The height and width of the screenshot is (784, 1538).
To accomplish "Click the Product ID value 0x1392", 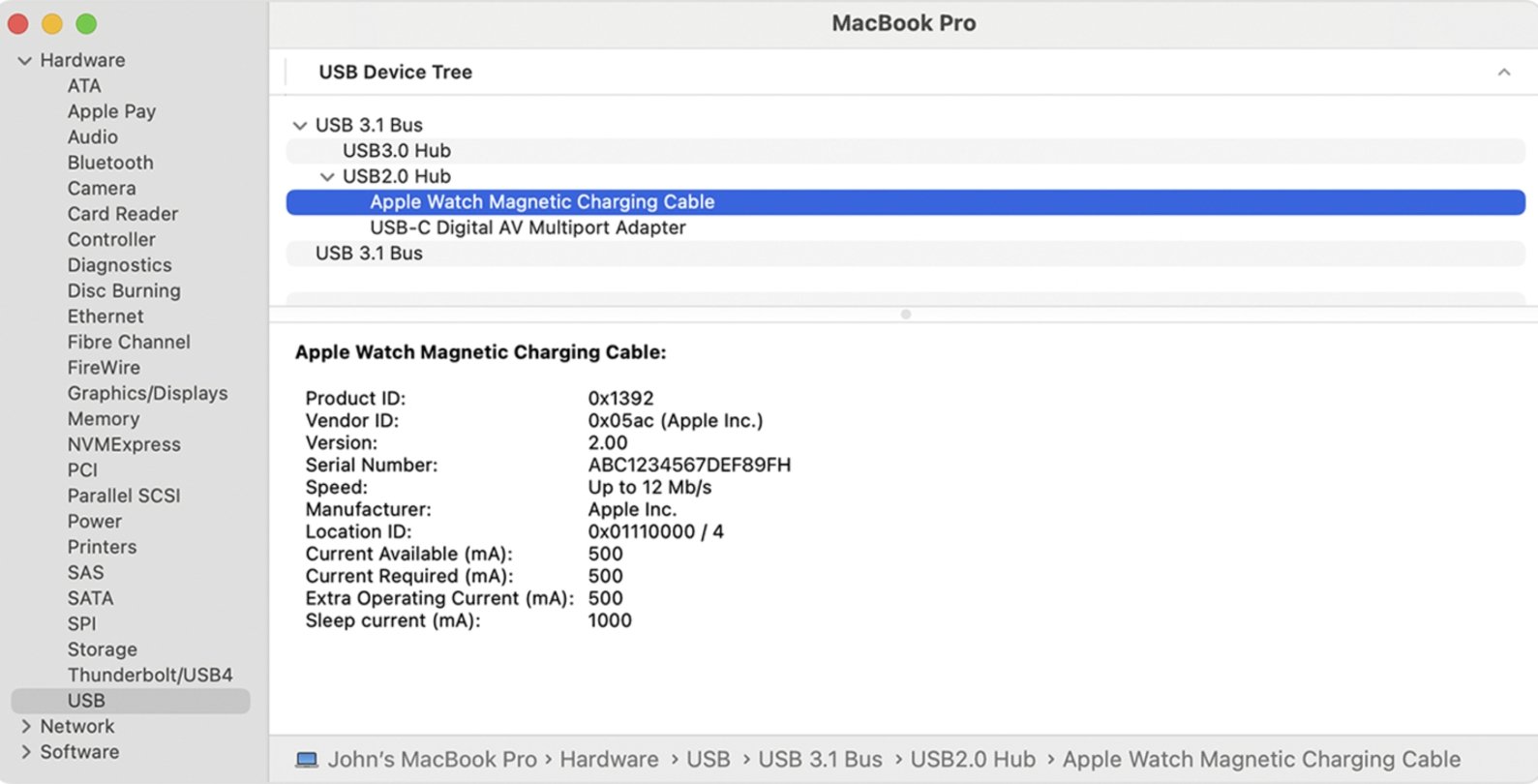I will coord(620,399).
